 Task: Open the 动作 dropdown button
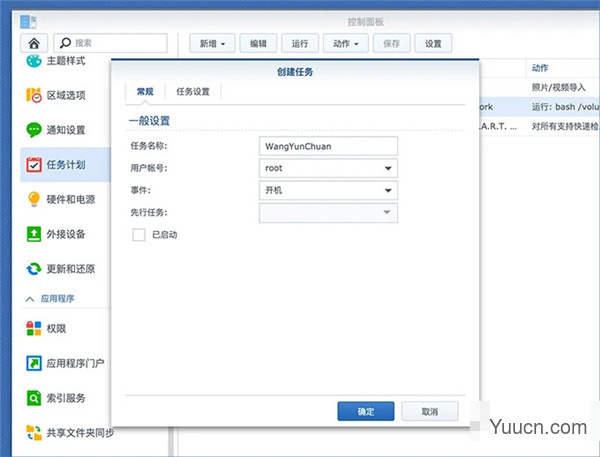346,44
